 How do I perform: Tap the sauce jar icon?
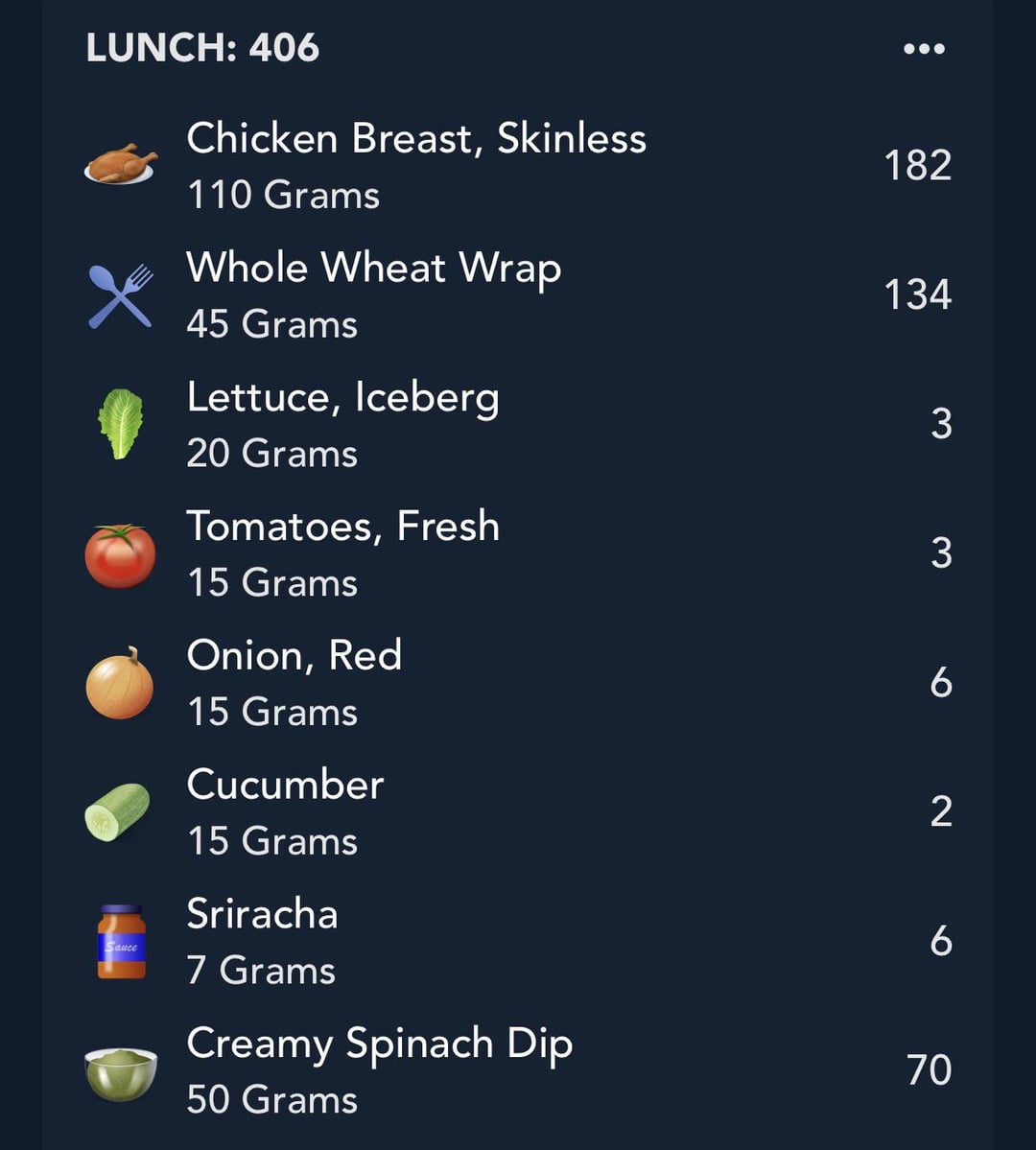(x=121, y=942)
